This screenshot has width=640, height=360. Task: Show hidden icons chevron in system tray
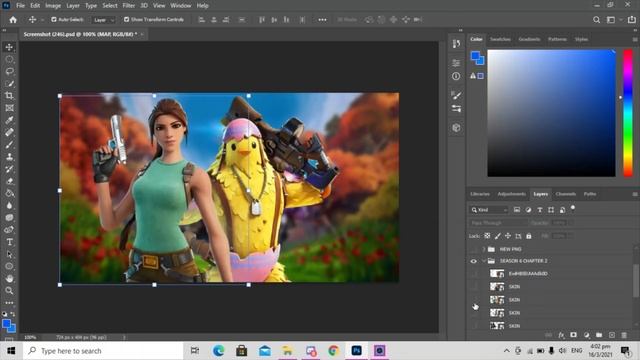(507, 351)
